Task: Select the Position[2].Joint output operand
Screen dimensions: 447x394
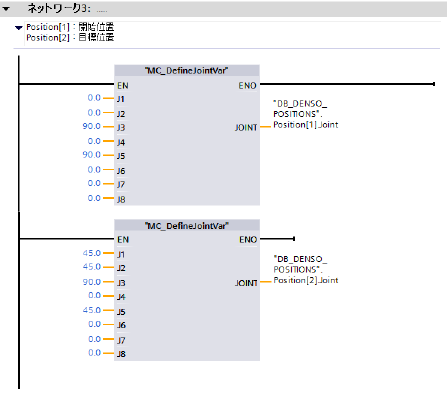Action: 306,269
